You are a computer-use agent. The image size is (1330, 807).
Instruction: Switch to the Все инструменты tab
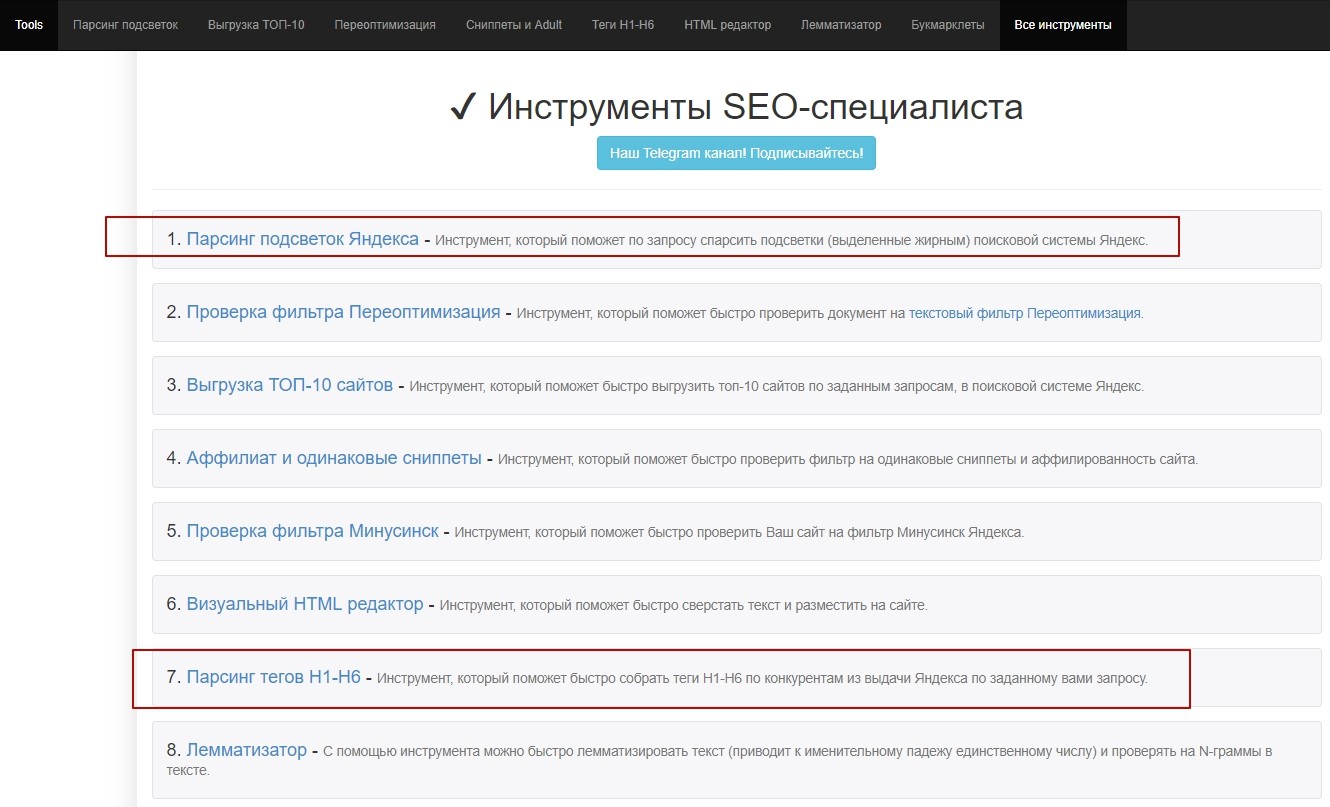(1062, 25)
